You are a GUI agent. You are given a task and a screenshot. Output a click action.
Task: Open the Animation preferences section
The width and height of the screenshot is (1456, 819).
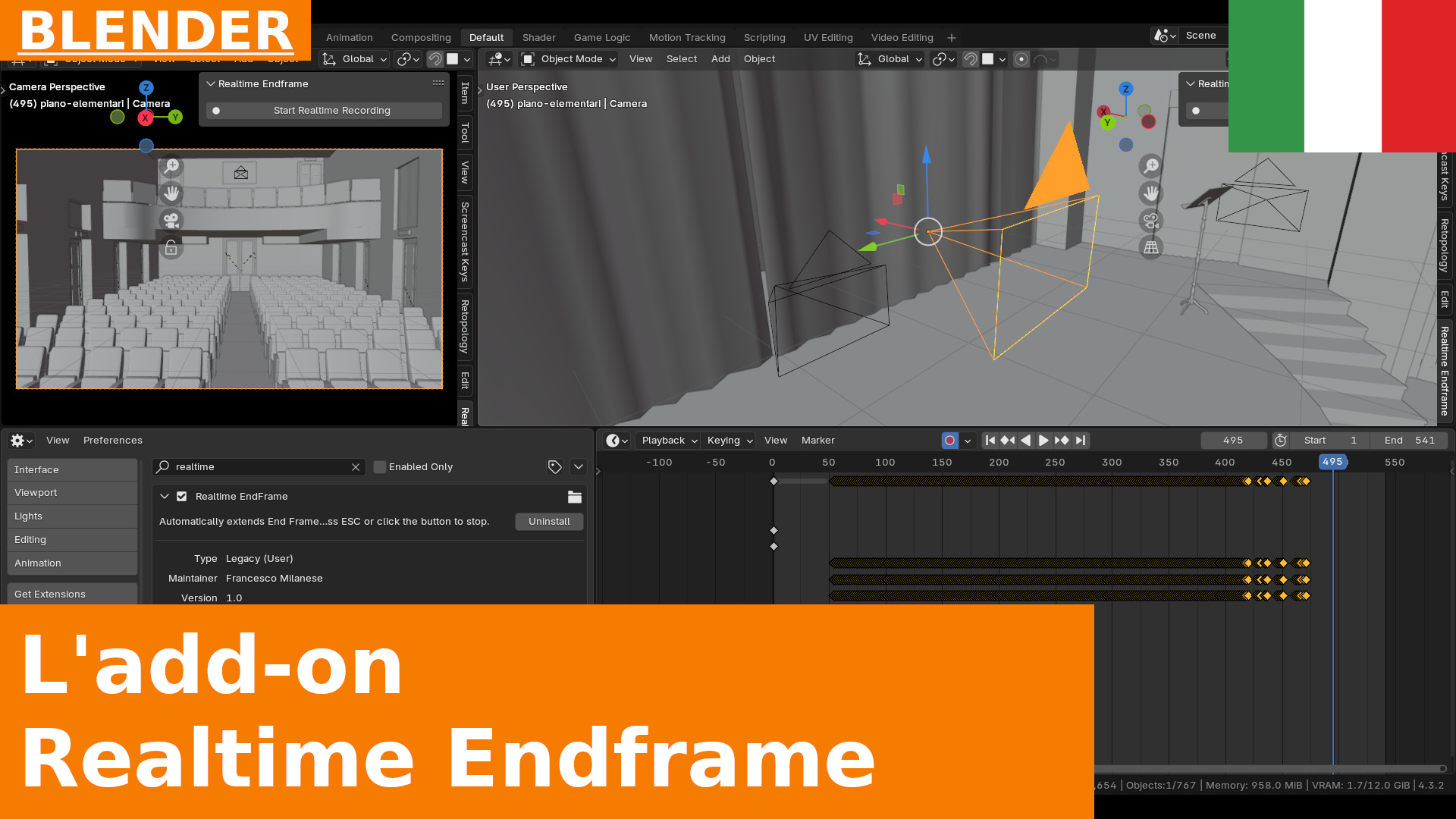[x=73, y=563]
